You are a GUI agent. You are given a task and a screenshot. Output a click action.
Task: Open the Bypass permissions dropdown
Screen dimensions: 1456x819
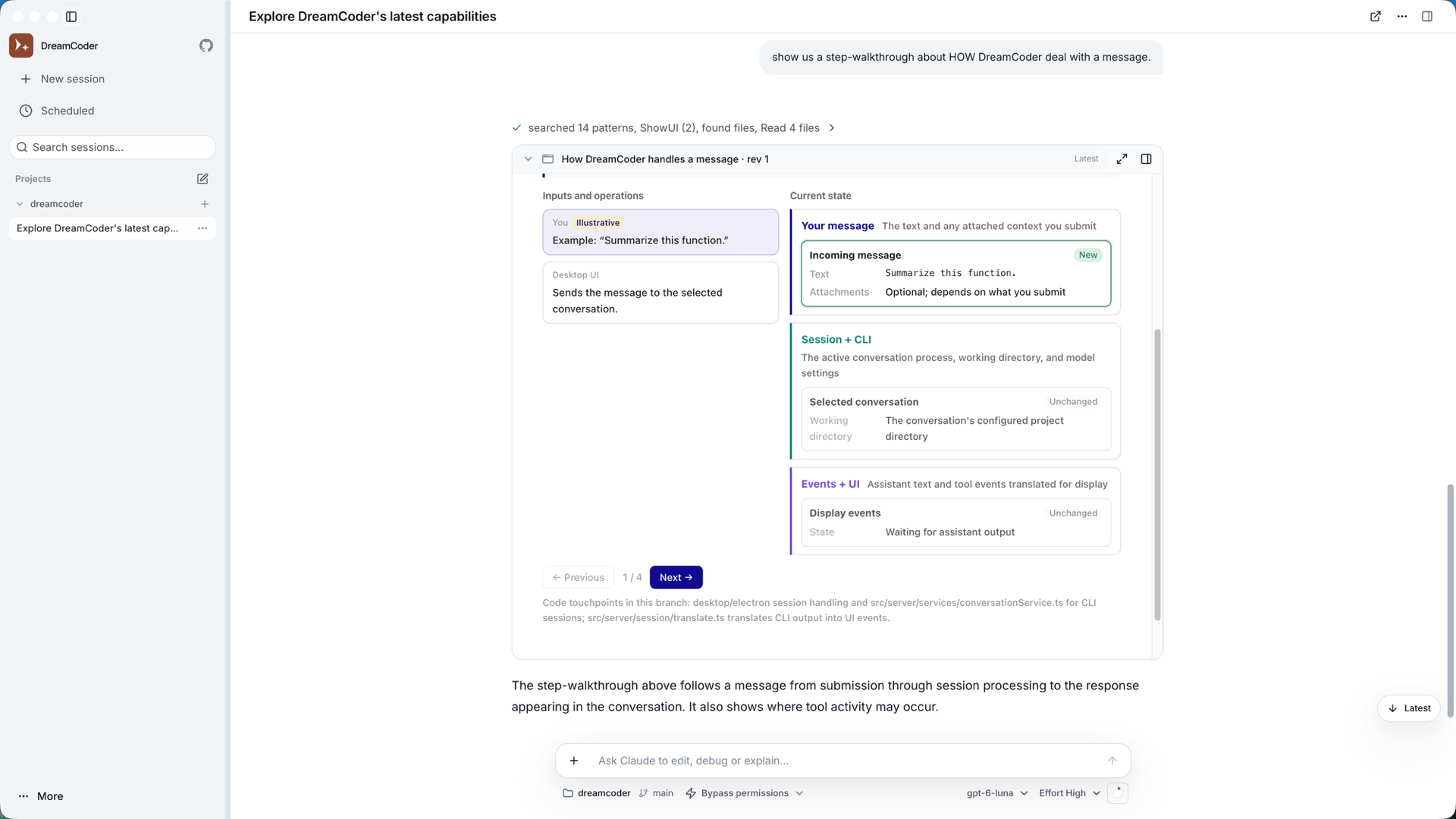pos(744,793)
